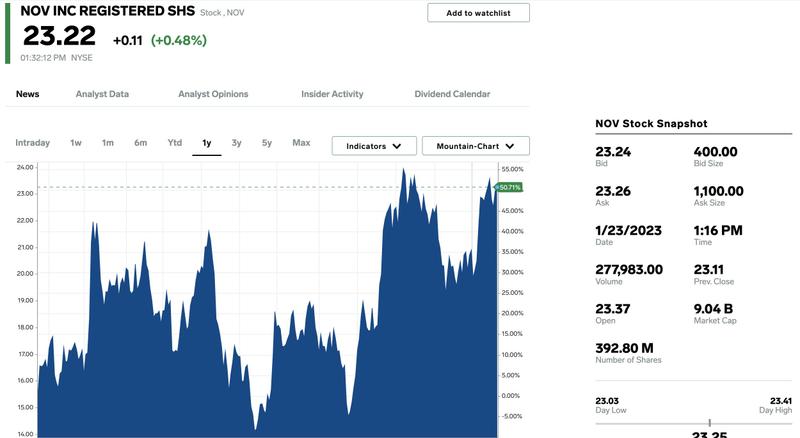Click the Ask Size value 1,100.00
This screenshot has width=800, height=438.
[718, 191]
